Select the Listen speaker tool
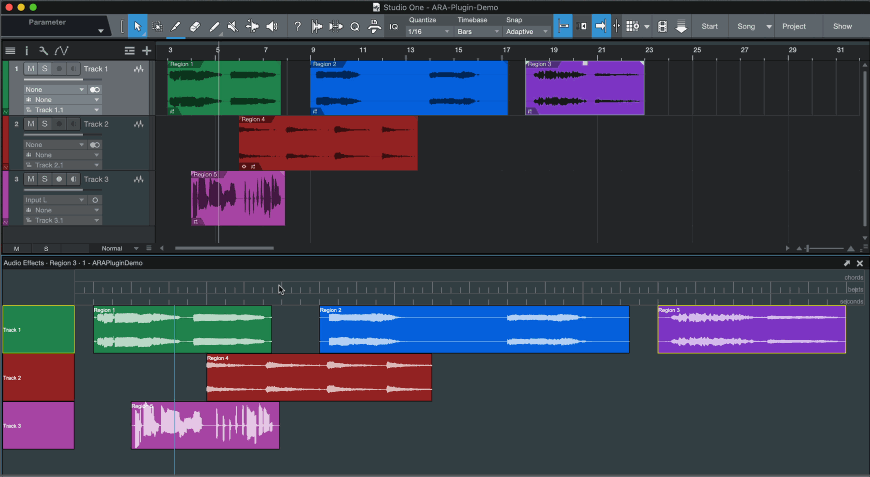870x477 pixels. tap(272, 26)
